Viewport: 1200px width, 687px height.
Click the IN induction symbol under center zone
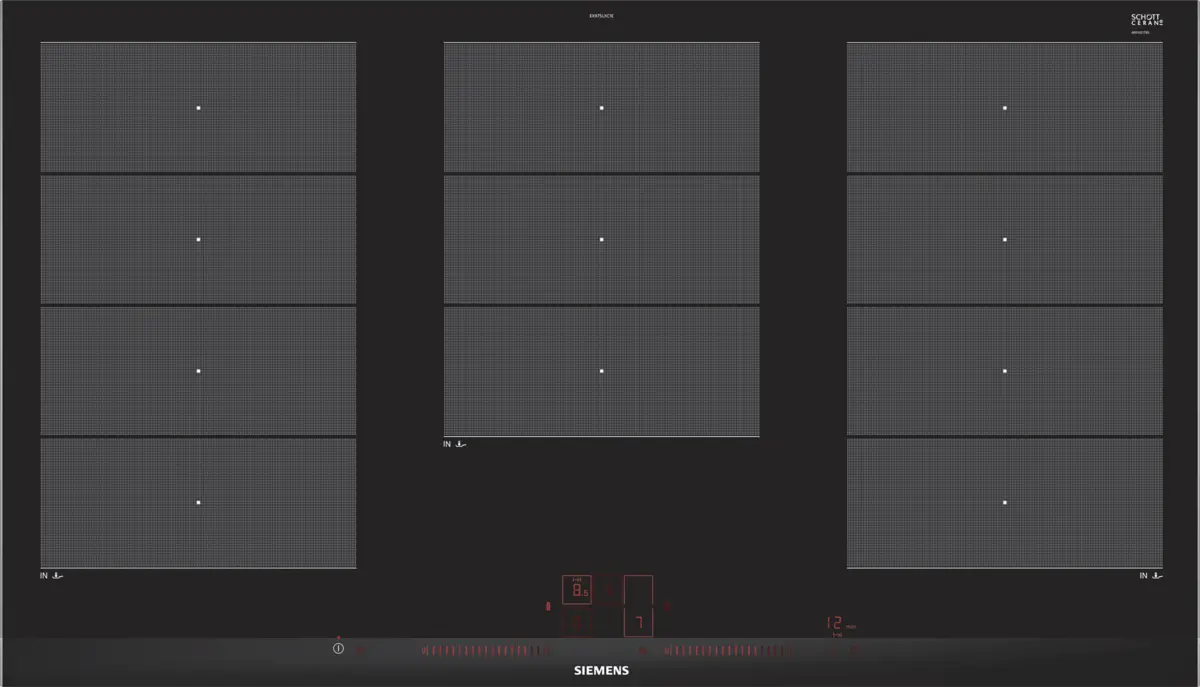[x=455, y=444]
